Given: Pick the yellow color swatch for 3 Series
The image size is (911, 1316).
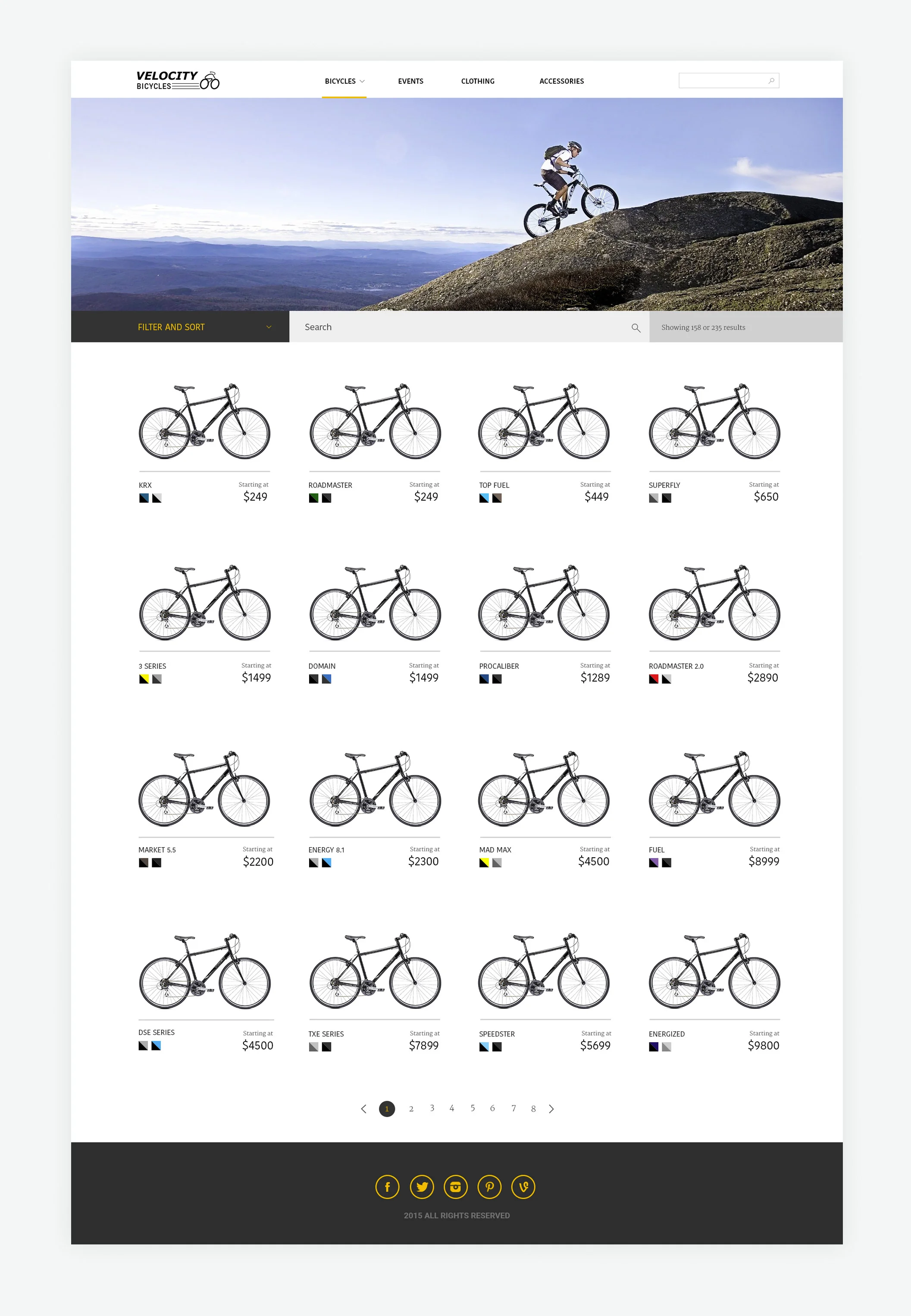Looking at the screenshot, I should 144,679.
